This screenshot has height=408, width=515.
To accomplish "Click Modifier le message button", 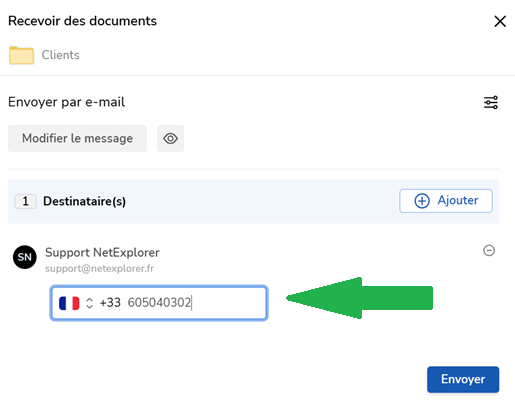I will click(77, 138).
